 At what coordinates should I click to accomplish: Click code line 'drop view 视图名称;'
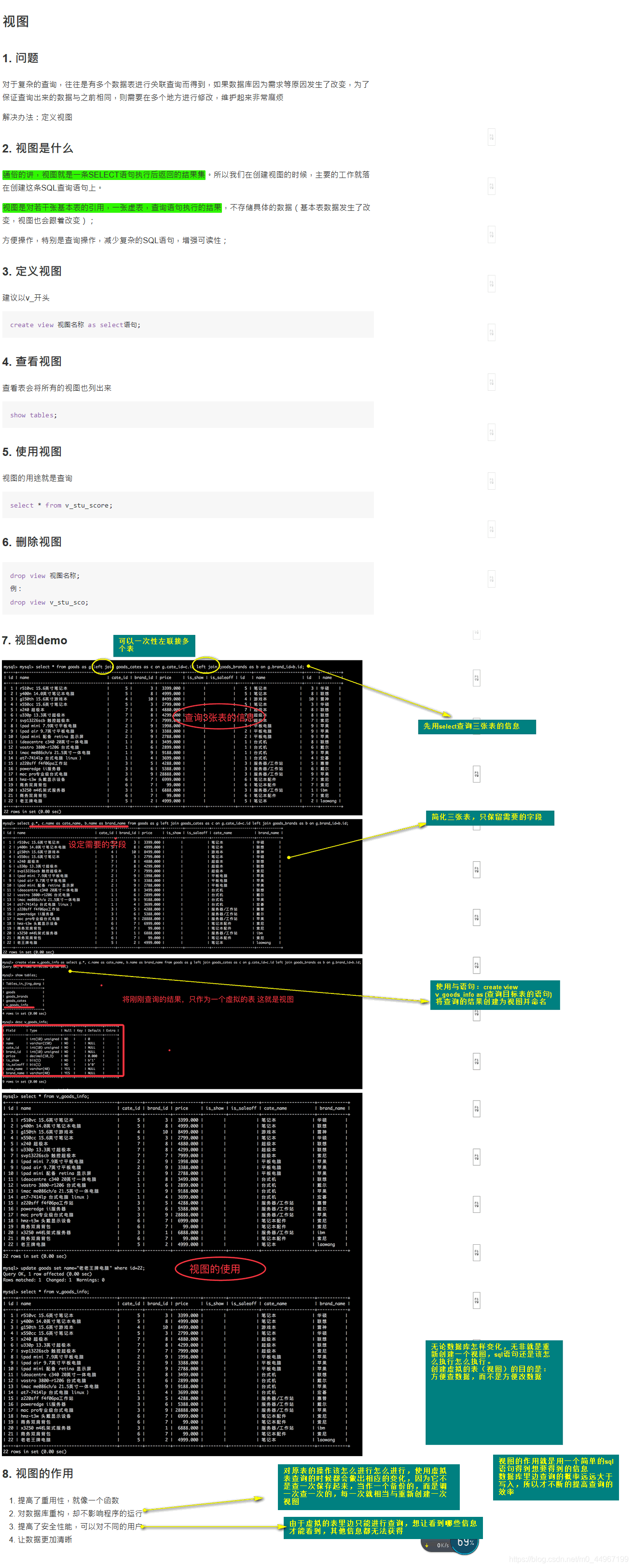pos(44,575)
